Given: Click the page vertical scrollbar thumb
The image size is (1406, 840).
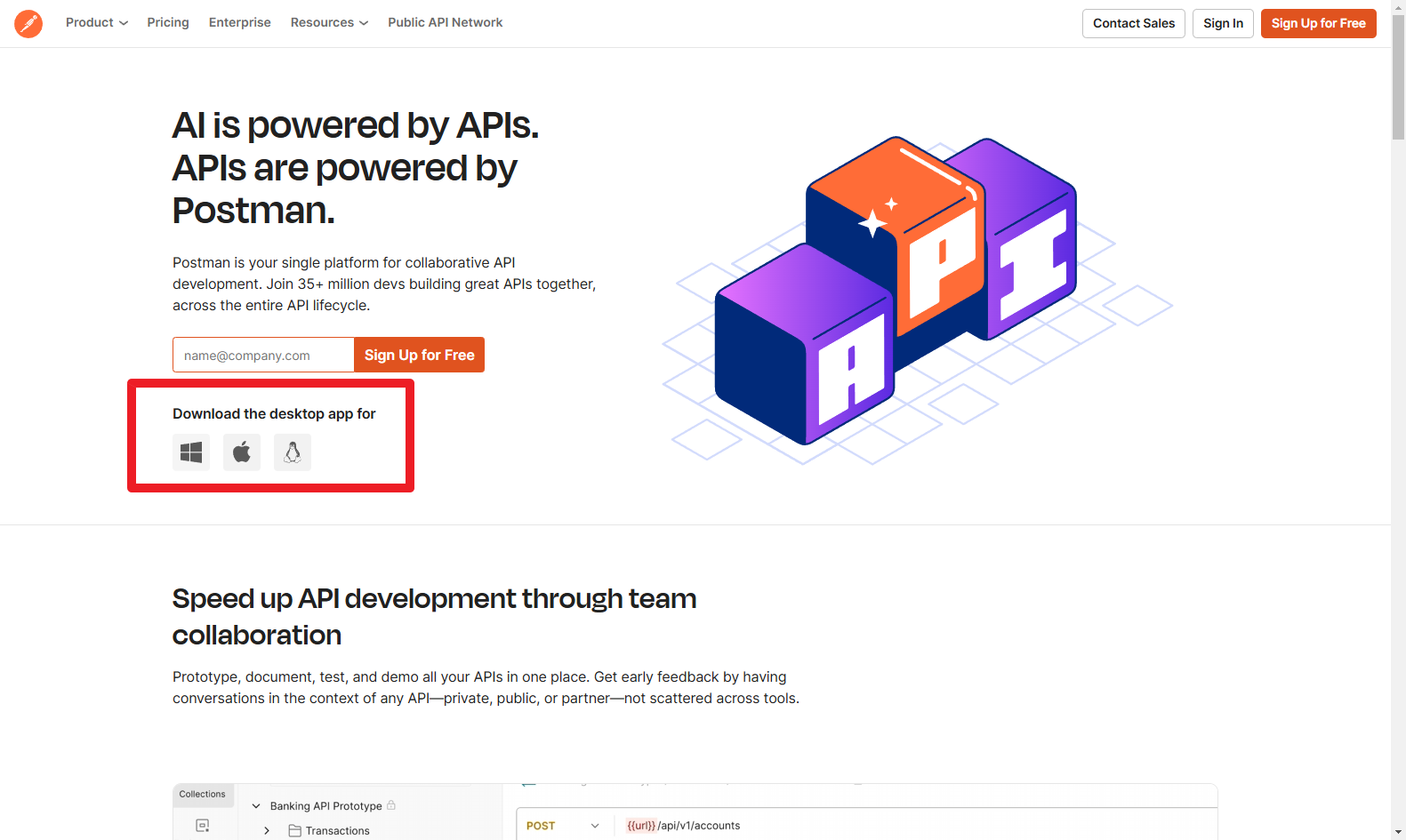Looking at the screenshot, I should (1399, 77).
